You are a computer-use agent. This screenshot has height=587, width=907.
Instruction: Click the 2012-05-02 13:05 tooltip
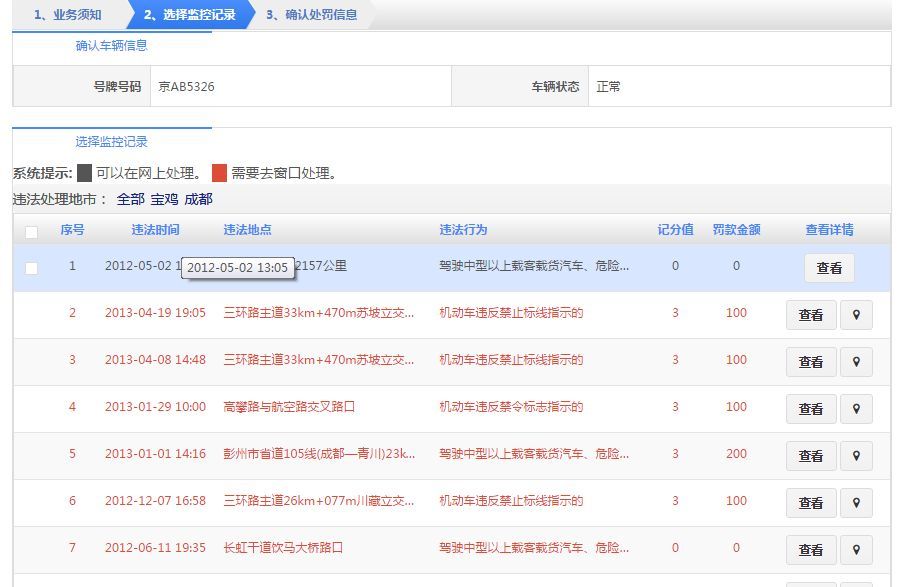pyautogui.click(x=238, y=268)
